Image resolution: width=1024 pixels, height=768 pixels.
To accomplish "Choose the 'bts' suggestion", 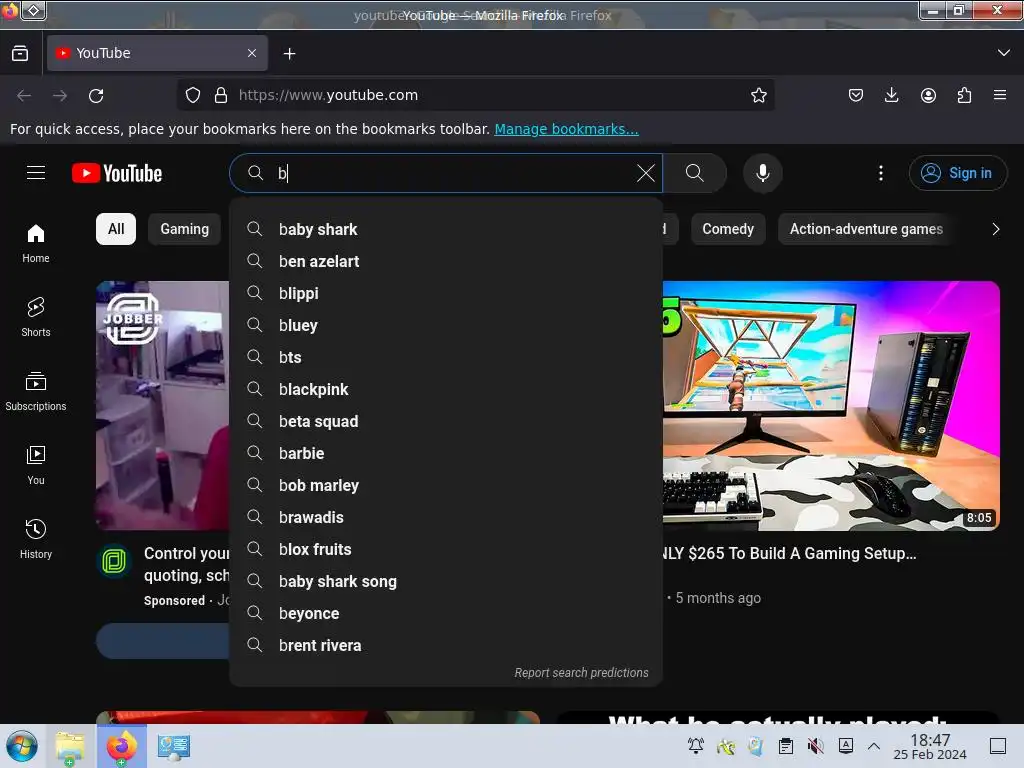I will click(446, 357).
